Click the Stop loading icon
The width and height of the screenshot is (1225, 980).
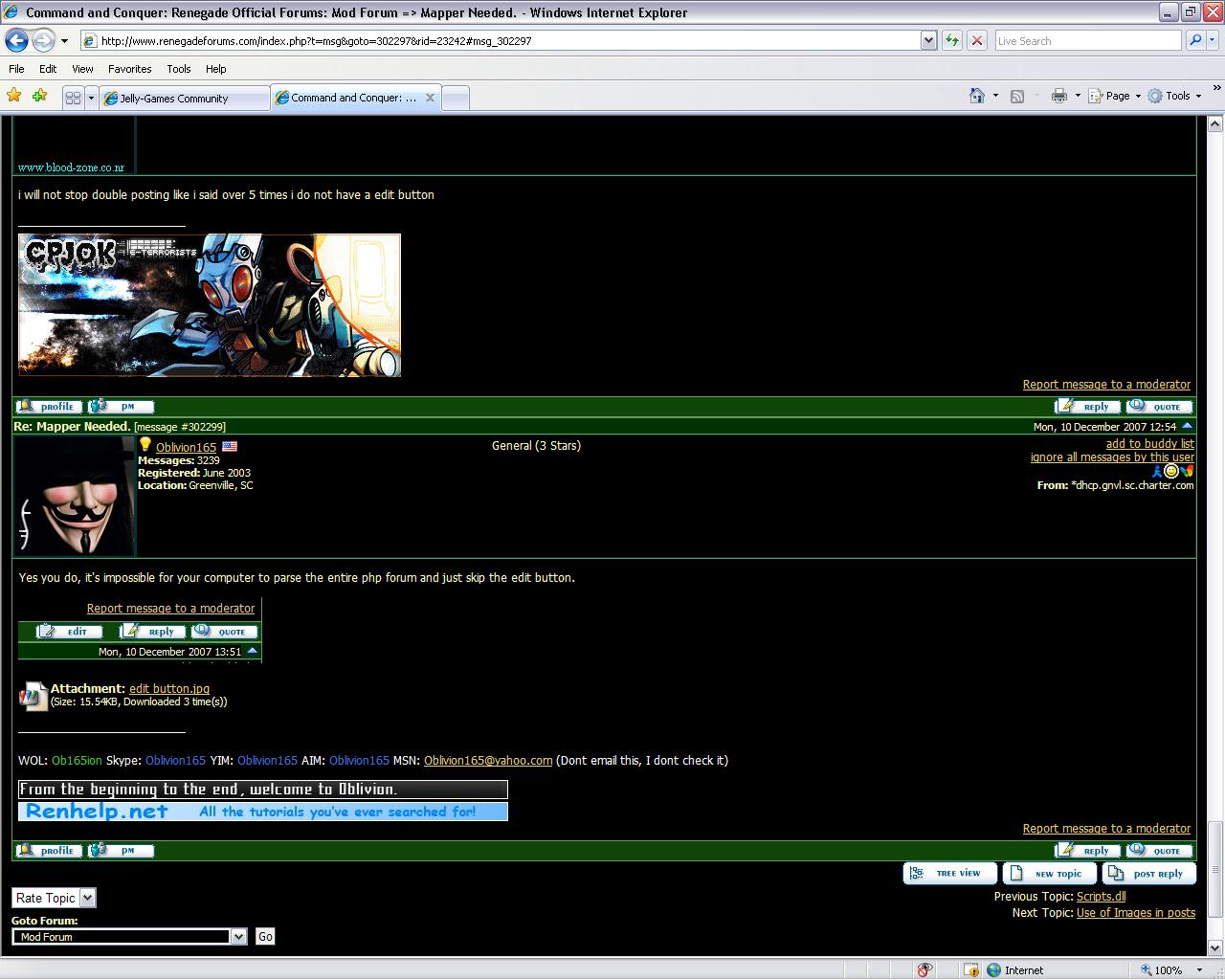(x=976, y=40)
